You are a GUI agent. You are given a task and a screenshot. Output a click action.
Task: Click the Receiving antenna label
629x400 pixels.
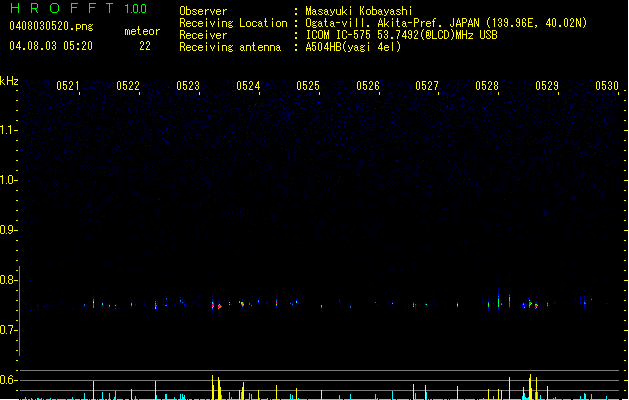pos(230,47)
